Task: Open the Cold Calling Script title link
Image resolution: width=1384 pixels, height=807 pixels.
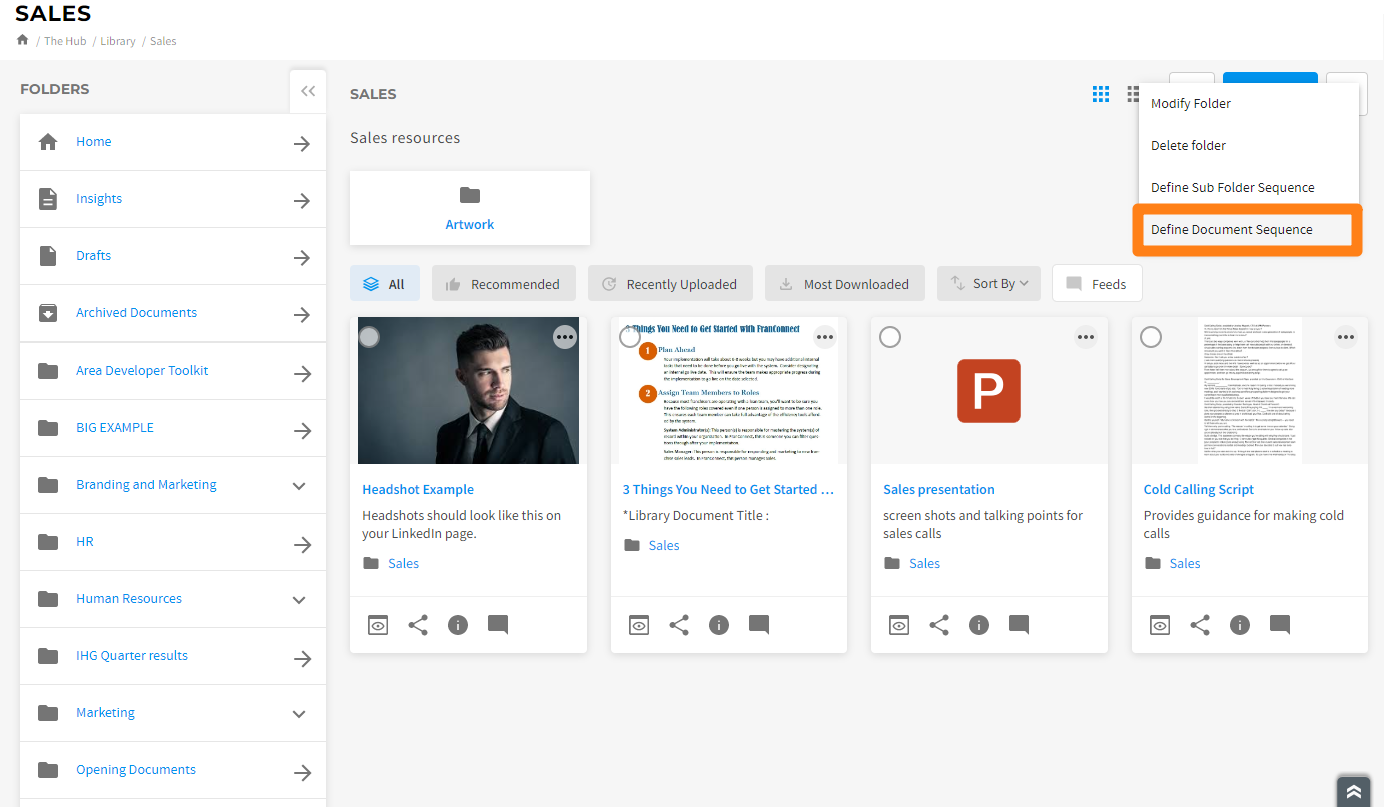Action: tap(1198, 490)
